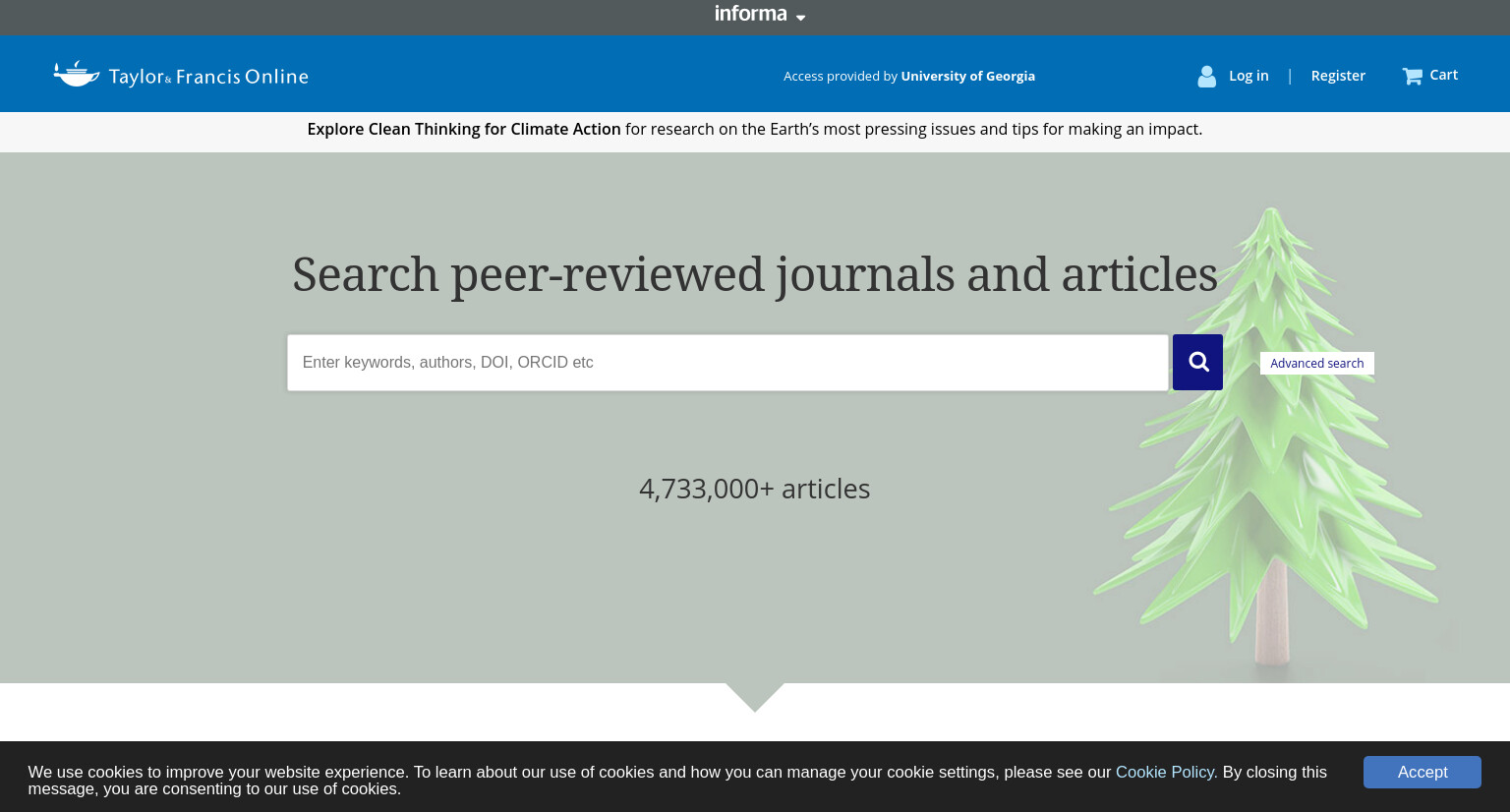Focus the keywords, authors, DOI search field

click(x=727, y=363)
